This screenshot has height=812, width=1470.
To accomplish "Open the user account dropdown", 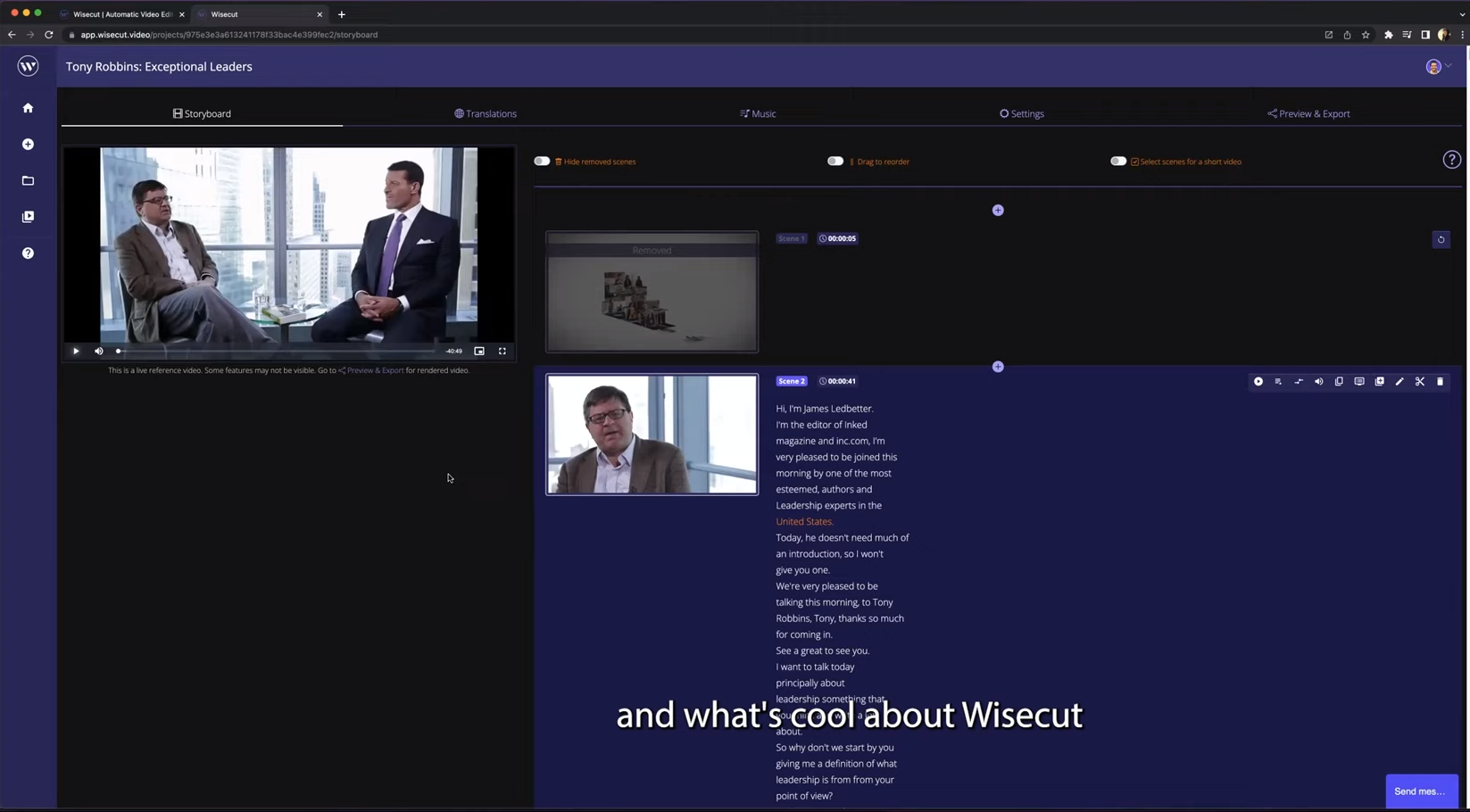I will (x=1438, y=67).
